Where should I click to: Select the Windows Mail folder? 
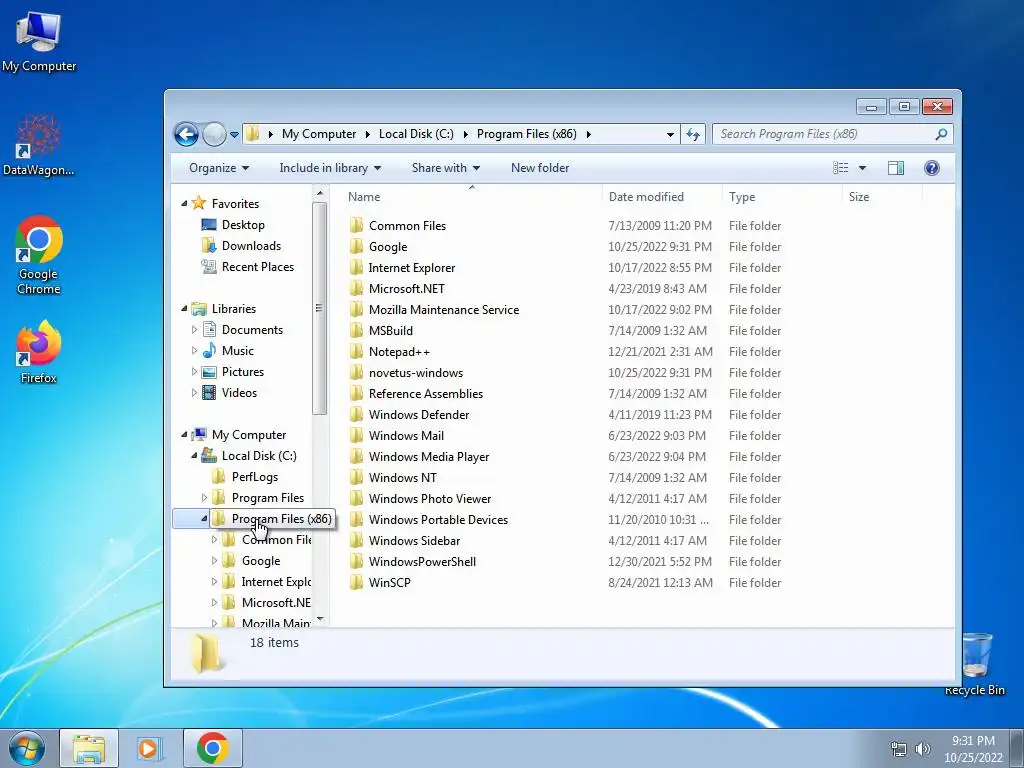[406, 436]
